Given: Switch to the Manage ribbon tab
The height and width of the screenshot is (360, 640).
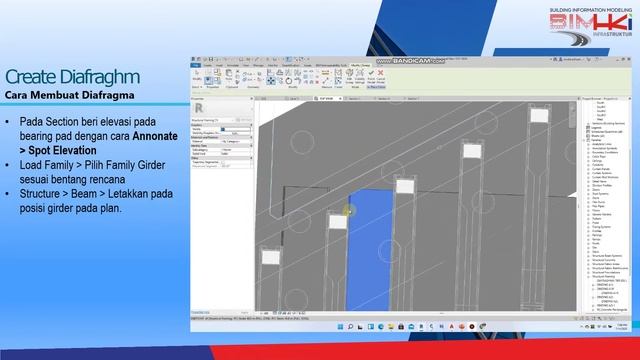Looking at the screenshot, I should pyautogui.click(x=258, y=65).
